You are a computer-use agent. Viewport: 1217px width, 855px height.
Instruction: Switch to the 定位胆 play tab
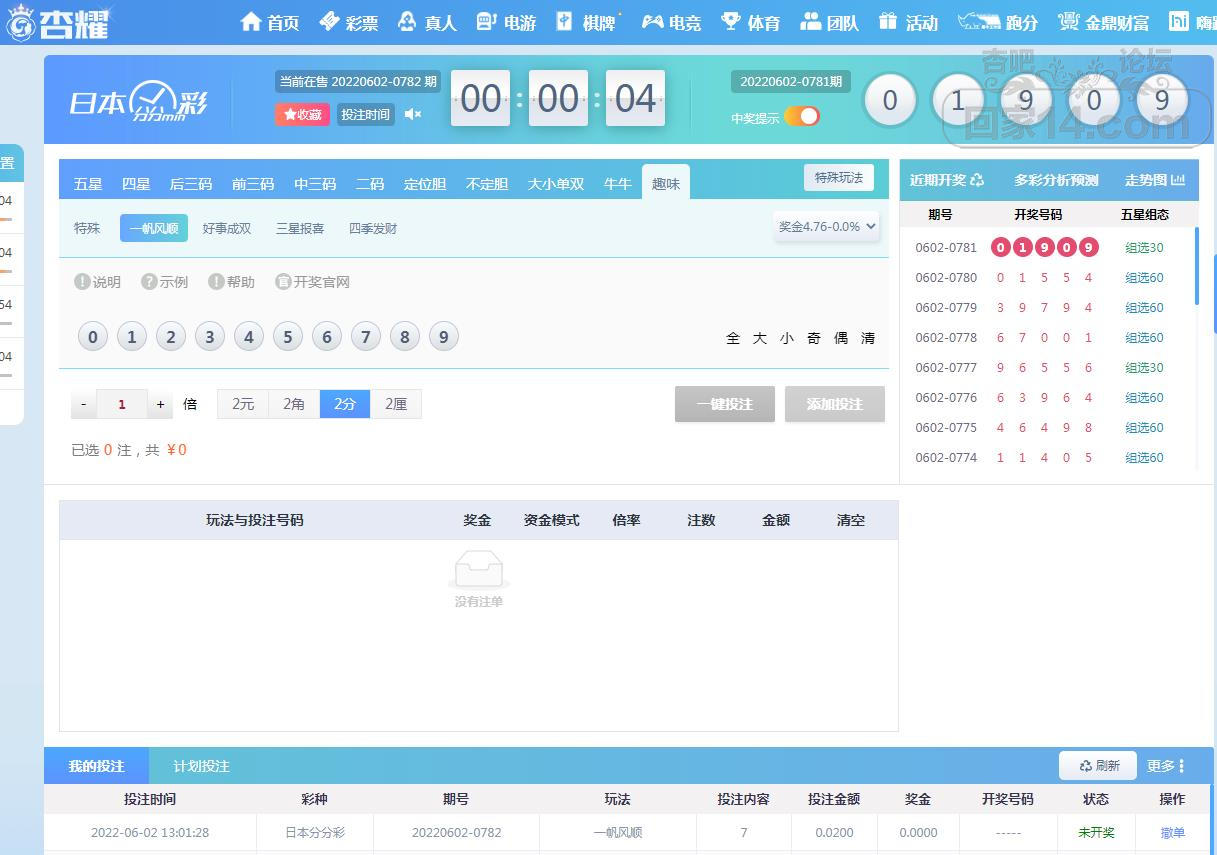(x=425, y=184)
